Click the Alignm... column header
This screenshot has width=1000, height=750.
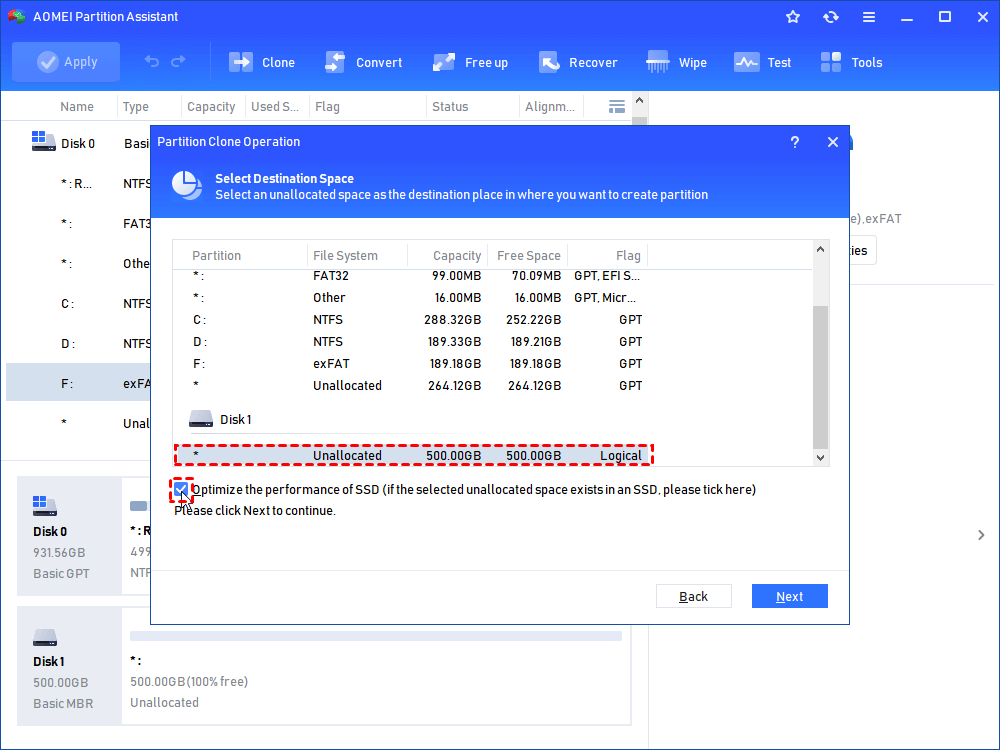tap(550, 107)
